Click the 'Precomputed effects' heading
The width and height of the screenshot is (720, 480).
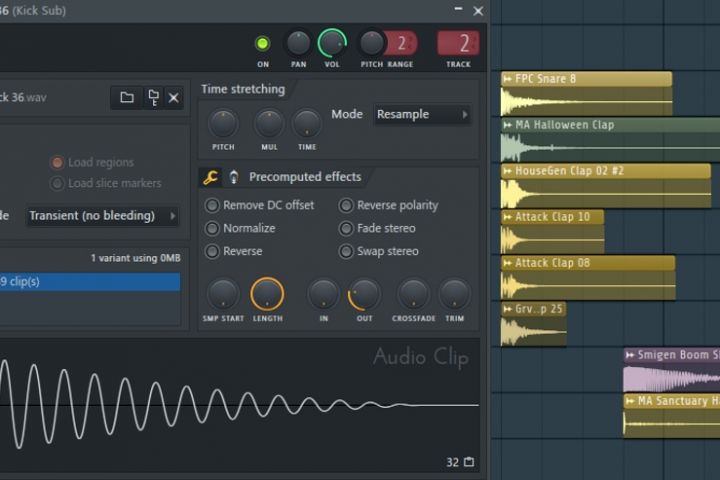point(305,177)
